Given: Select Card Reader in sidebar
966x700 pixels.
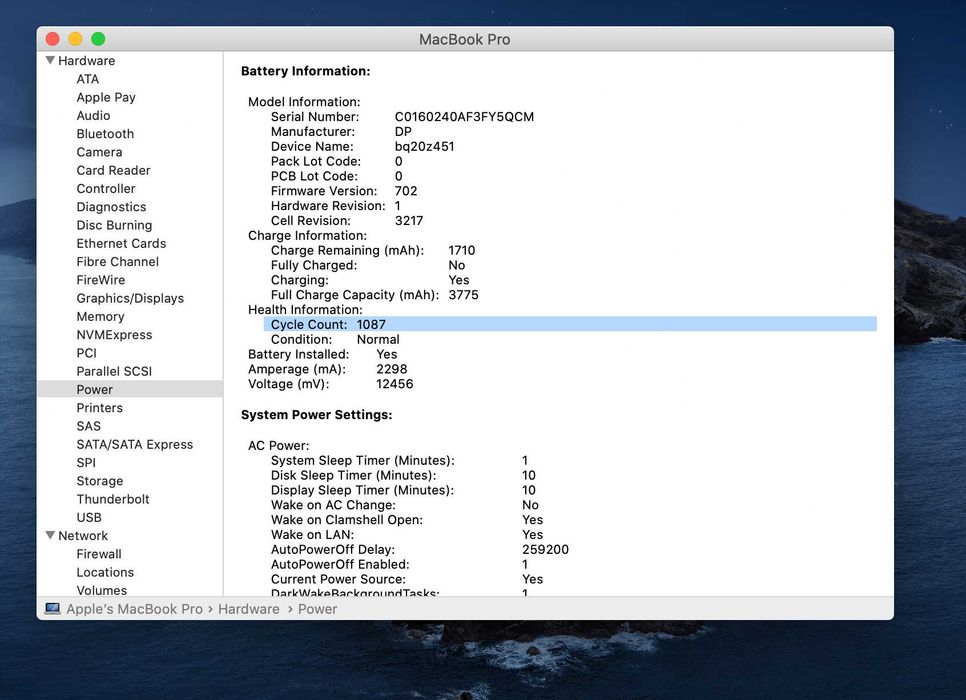Looking at the screenshot, I should (x=113, y=170).
